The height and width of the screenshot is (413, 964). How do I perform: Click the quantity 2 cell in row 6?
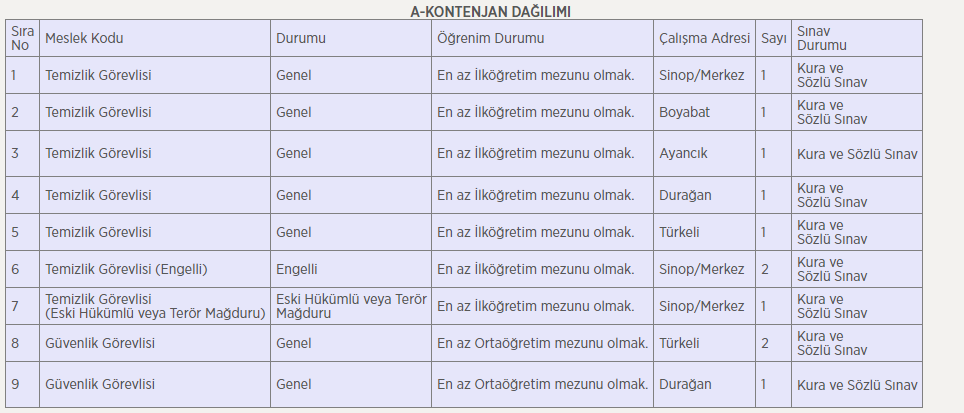764,269
